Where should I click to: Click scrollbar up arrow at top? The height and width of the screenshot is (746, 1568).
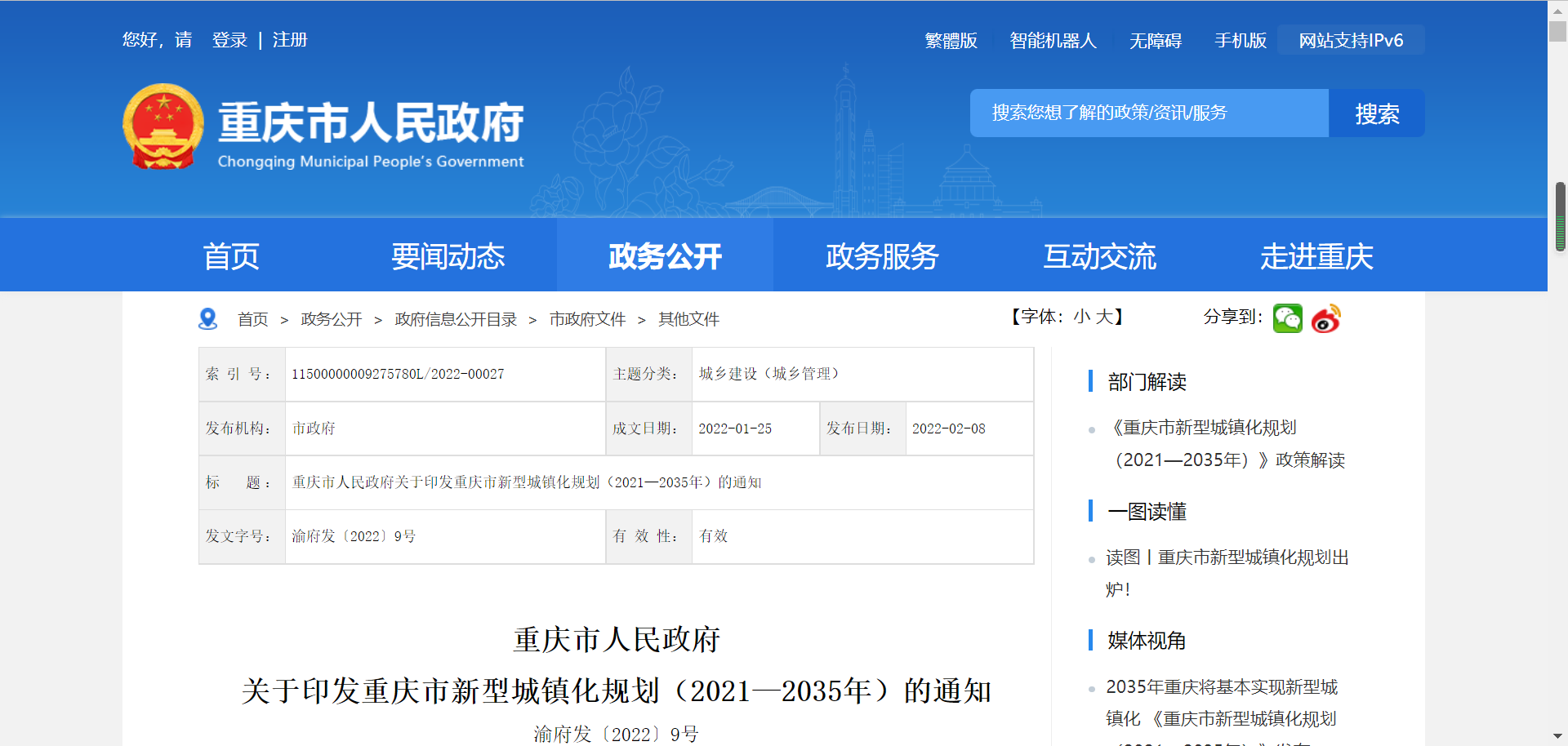pyautogui.click(x=1558, y=7)
